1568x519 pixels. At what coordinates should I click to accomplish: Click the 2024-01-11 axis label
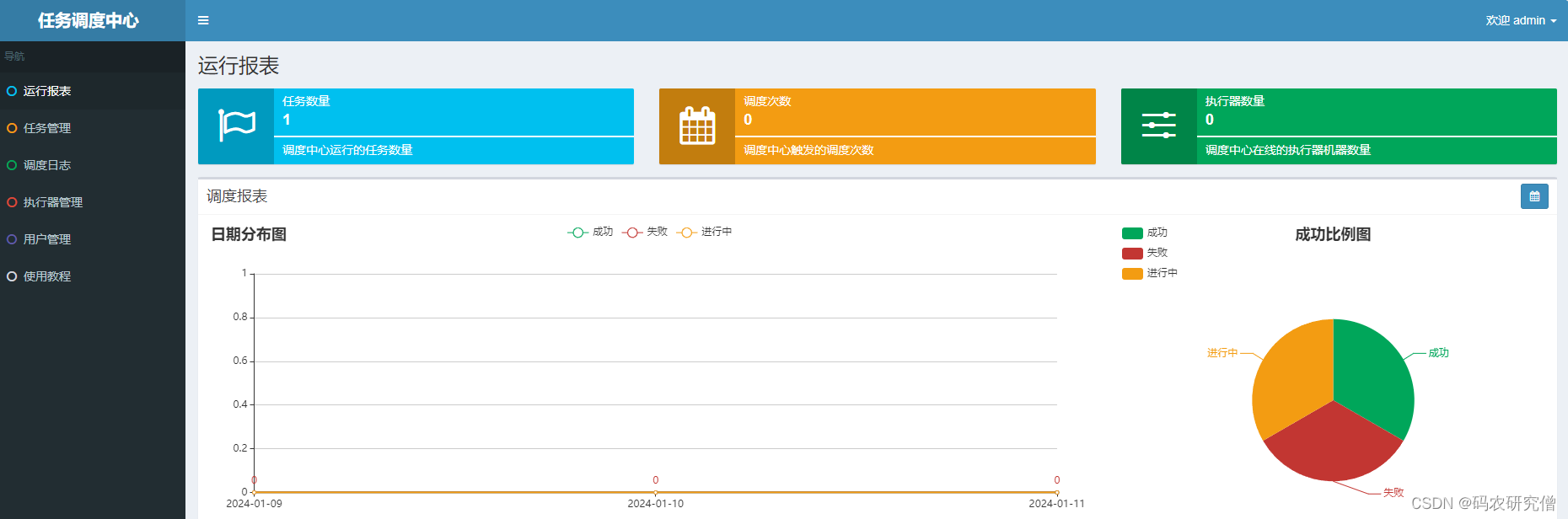click(1056, 504)
